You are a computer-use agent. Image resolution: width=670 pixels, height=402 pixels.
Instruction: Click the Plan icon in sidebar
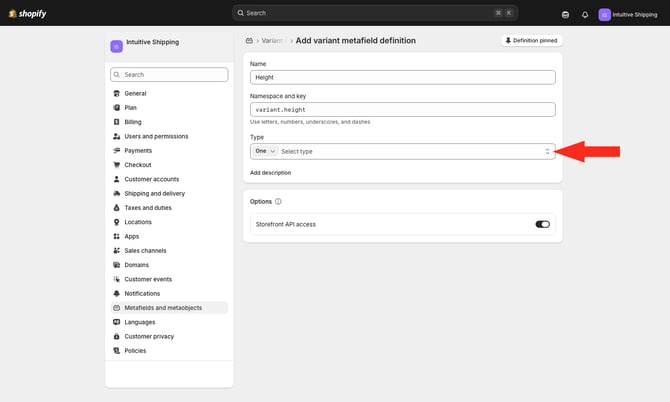tap(116, 108)
